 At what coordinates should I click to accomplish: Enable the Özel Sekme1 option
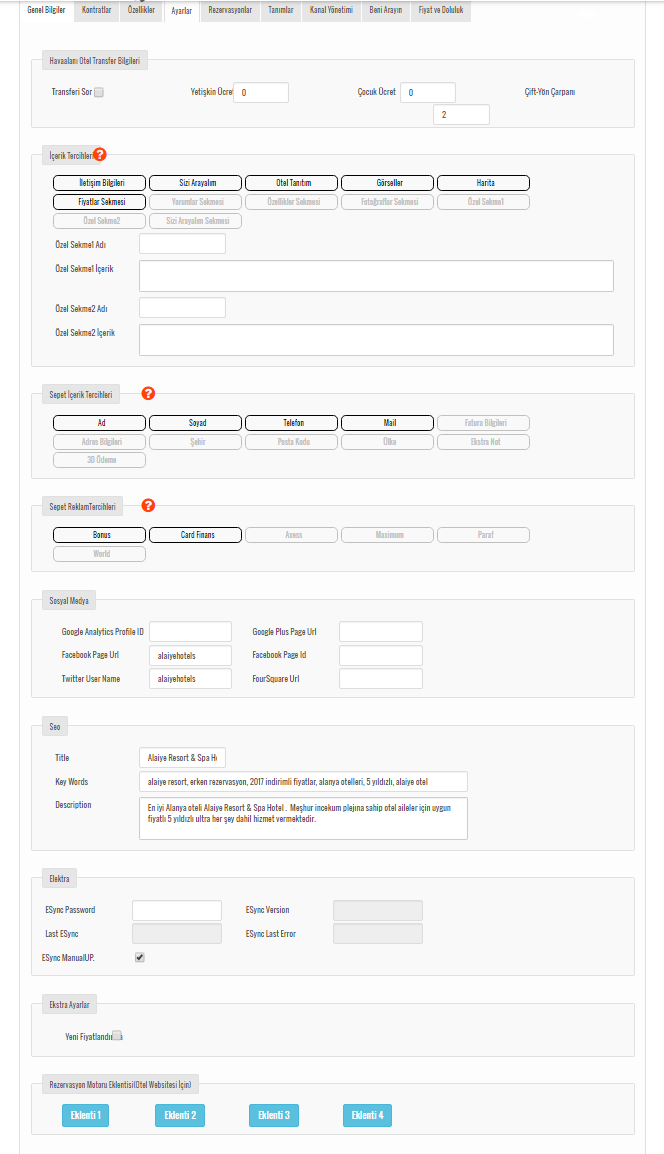coord(483,202)
